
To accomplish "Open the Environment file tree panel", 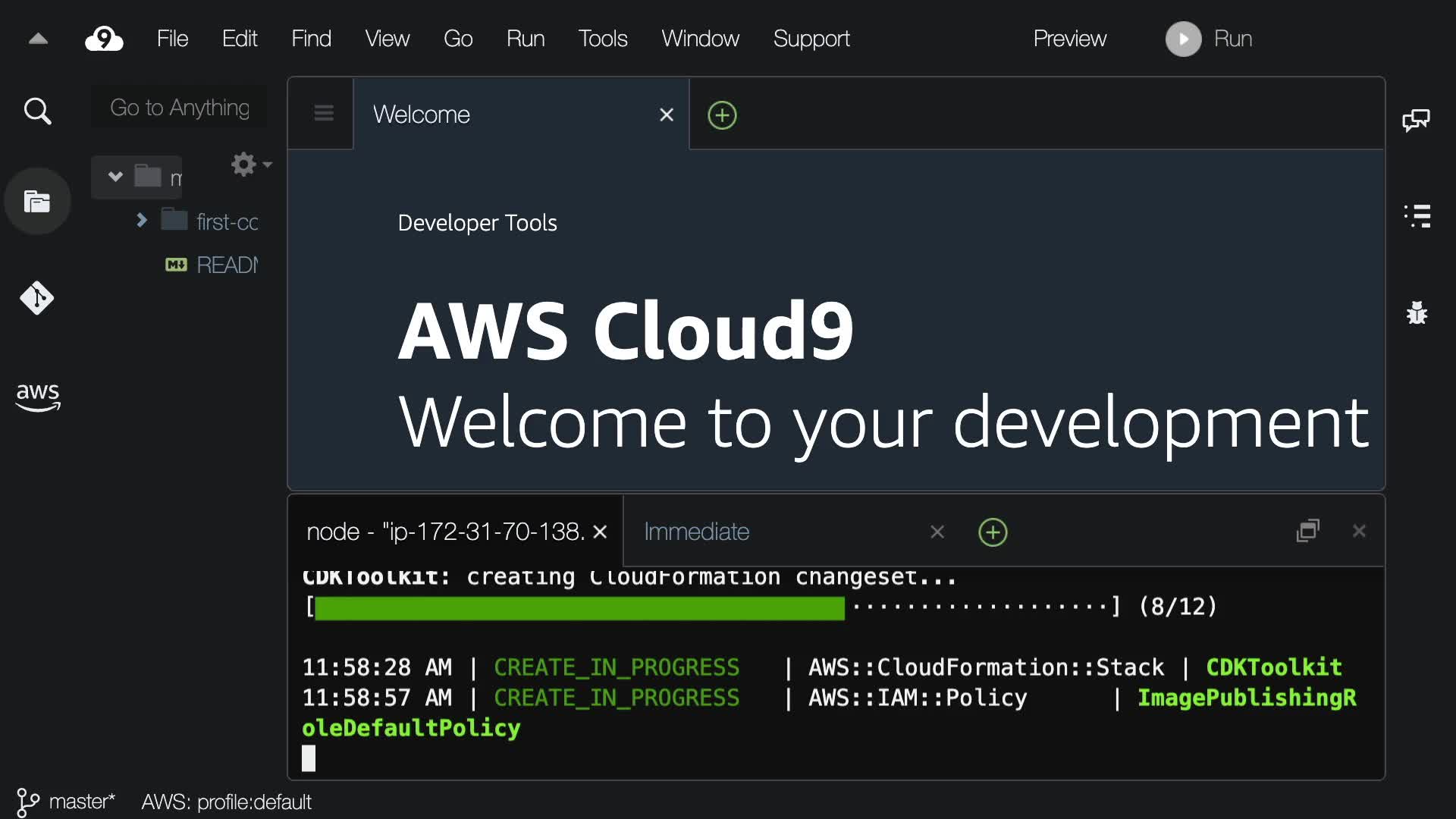I will (x=37, y=202).
